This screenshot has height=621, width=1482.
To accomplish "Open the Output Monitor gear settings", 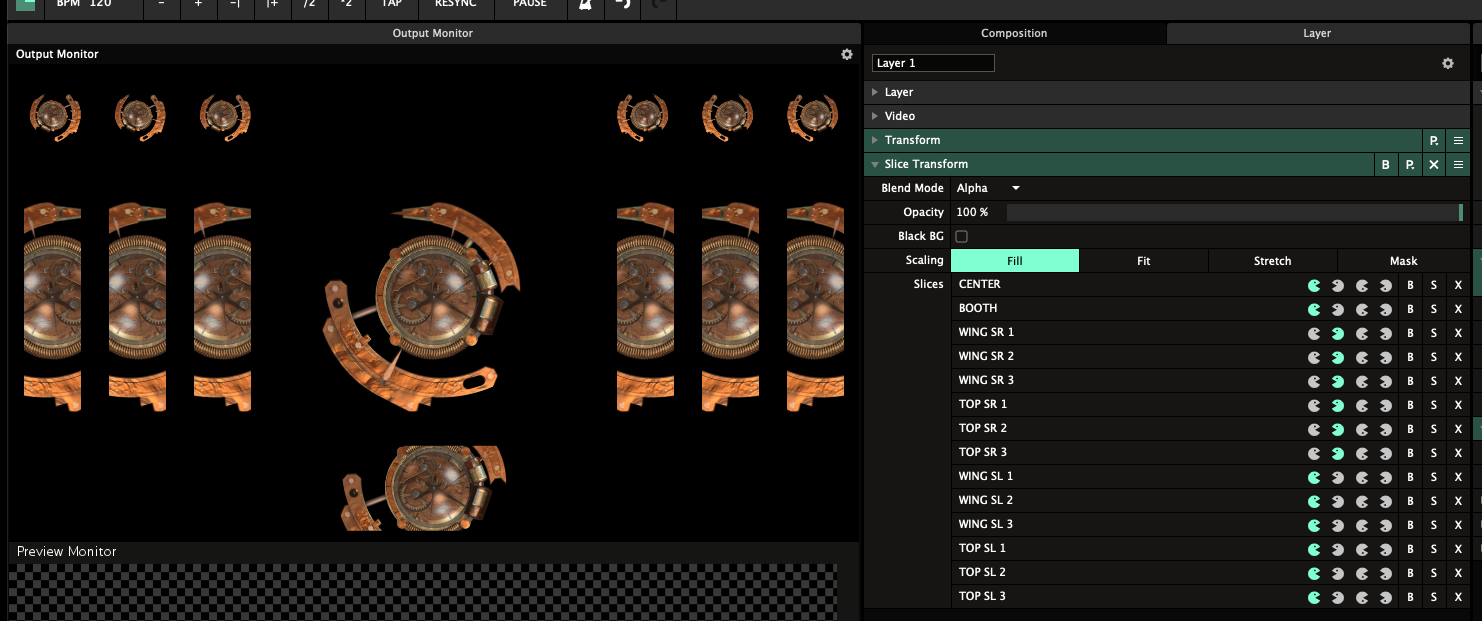I will (x=847, y=54).
